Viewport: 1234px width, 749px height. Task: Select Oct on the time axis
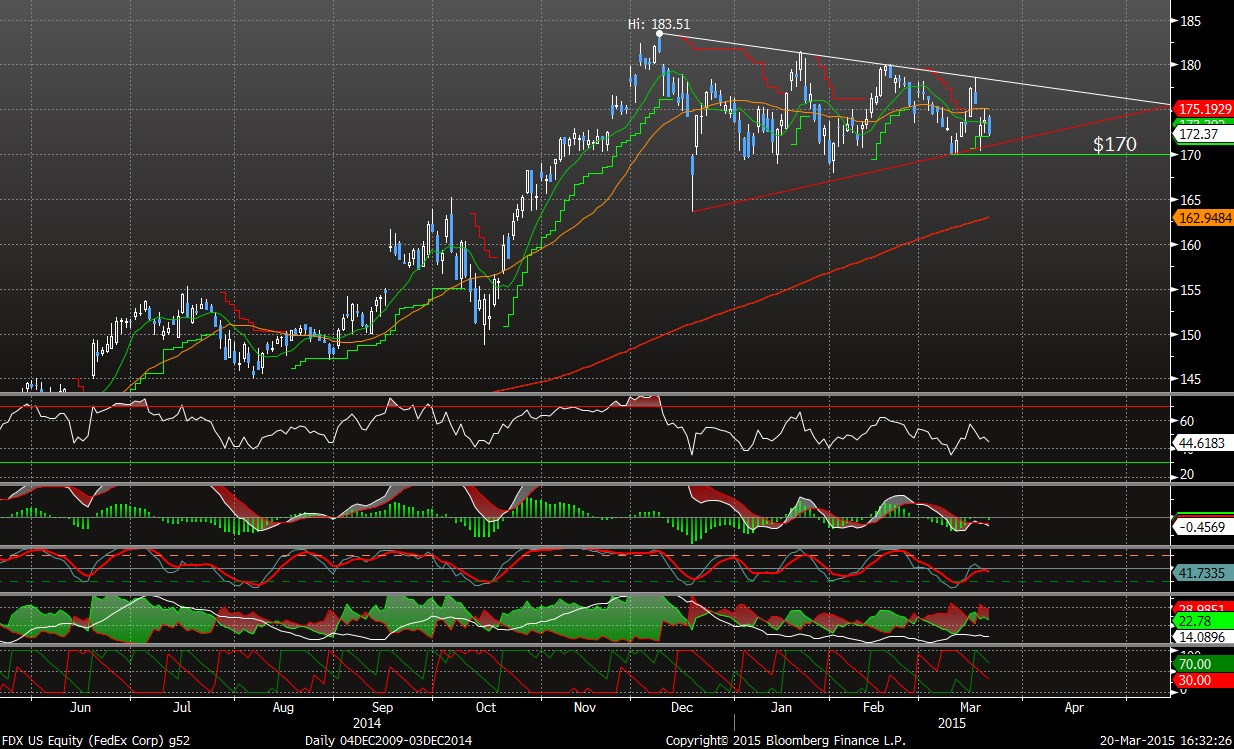(x=486, y=707)
